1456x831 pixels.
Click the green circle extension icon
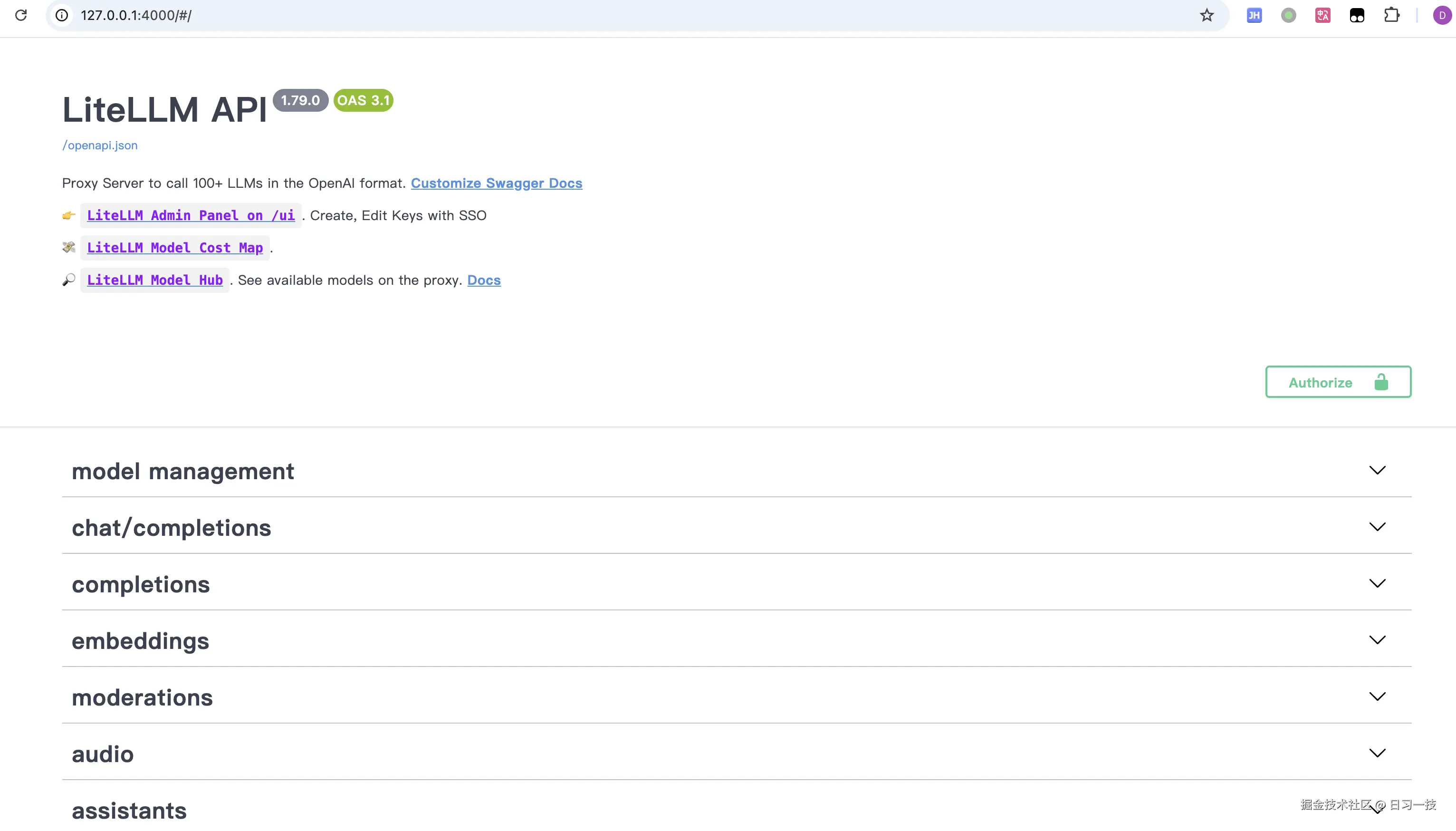[1288, 15]
